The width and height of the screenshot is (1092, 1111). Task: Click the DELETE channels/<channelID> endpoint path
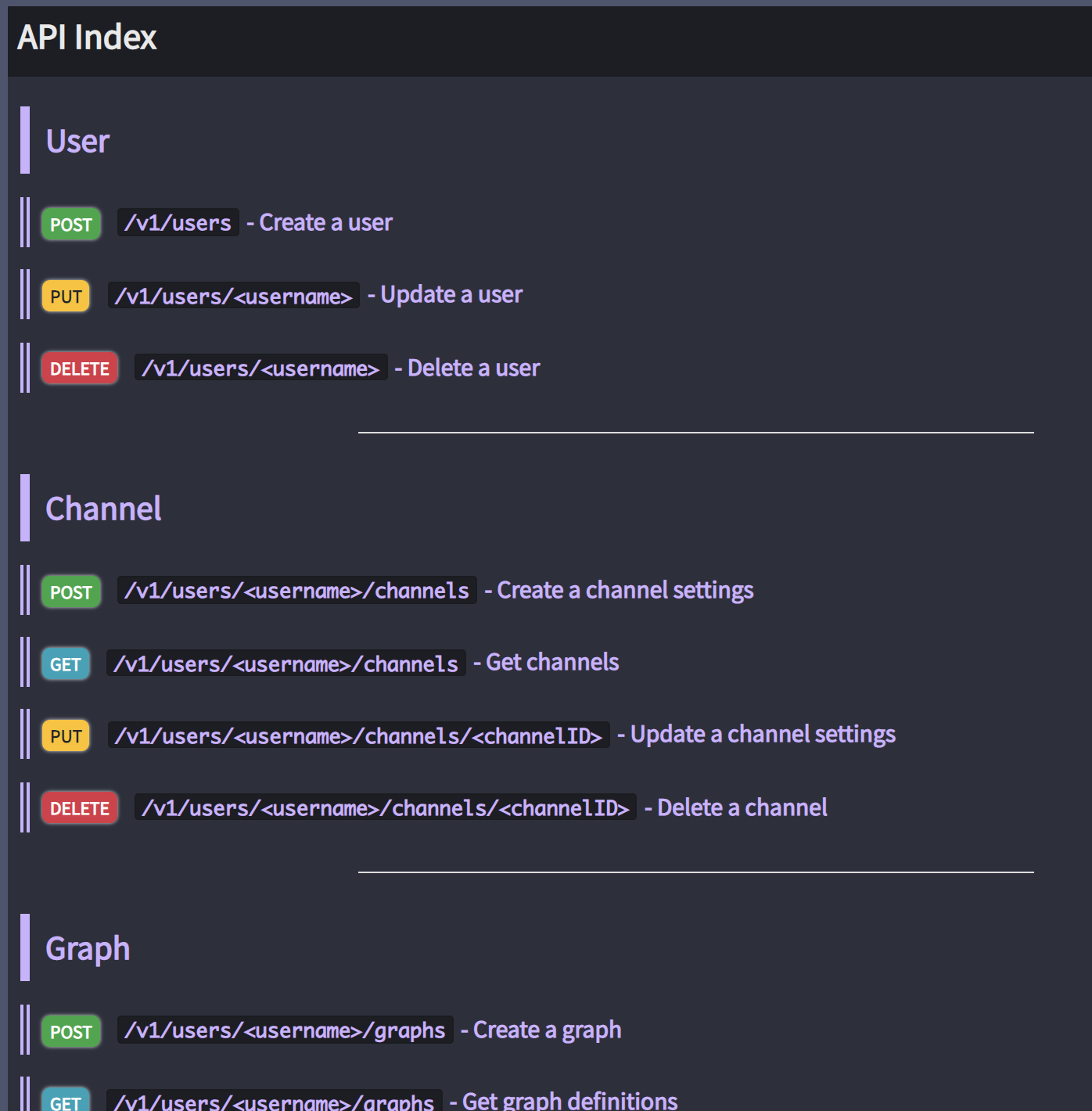click(385, 808)
